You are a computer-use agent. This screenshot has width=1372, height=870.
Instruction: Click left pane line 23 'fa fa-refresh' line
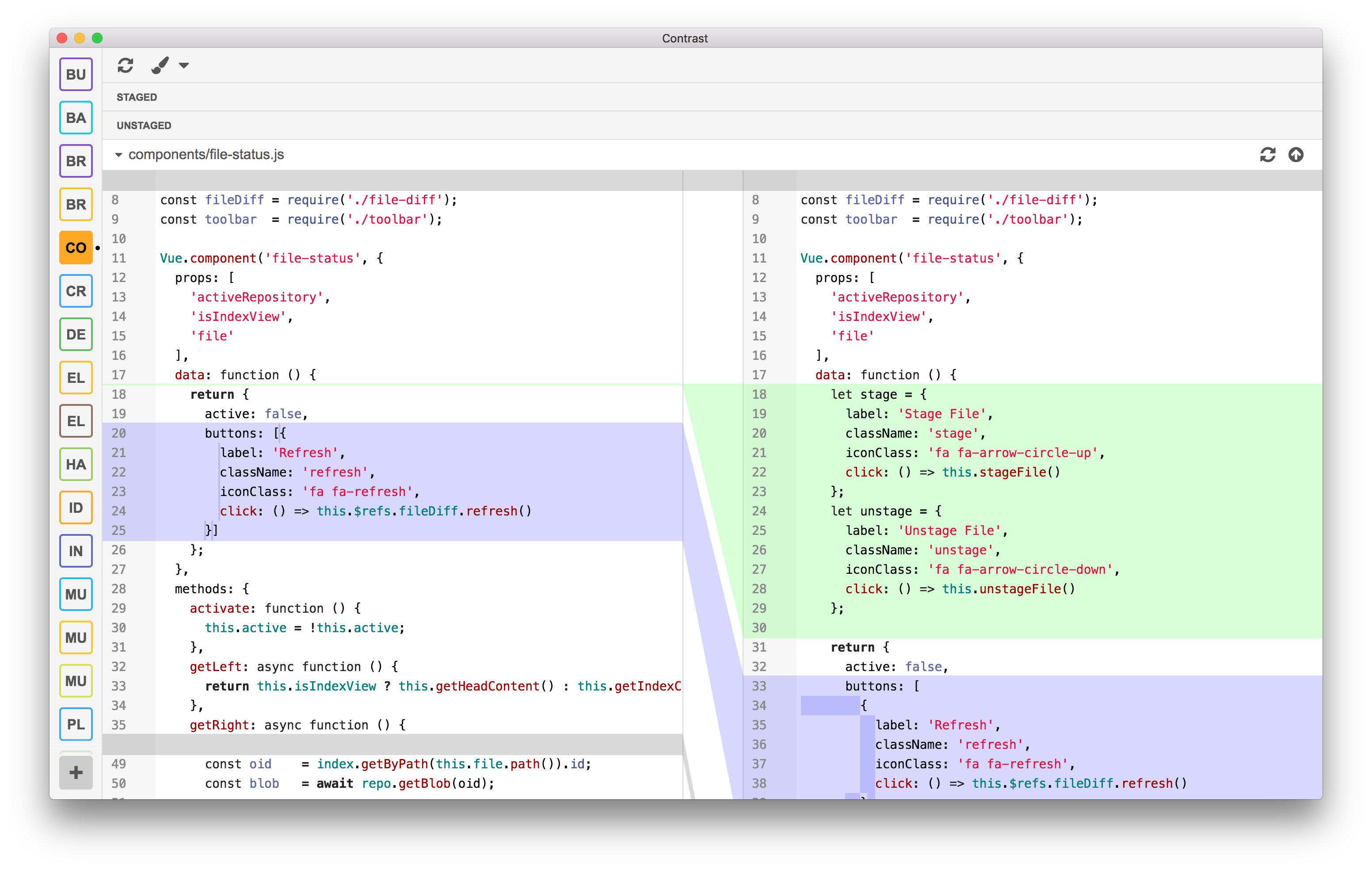320,491
